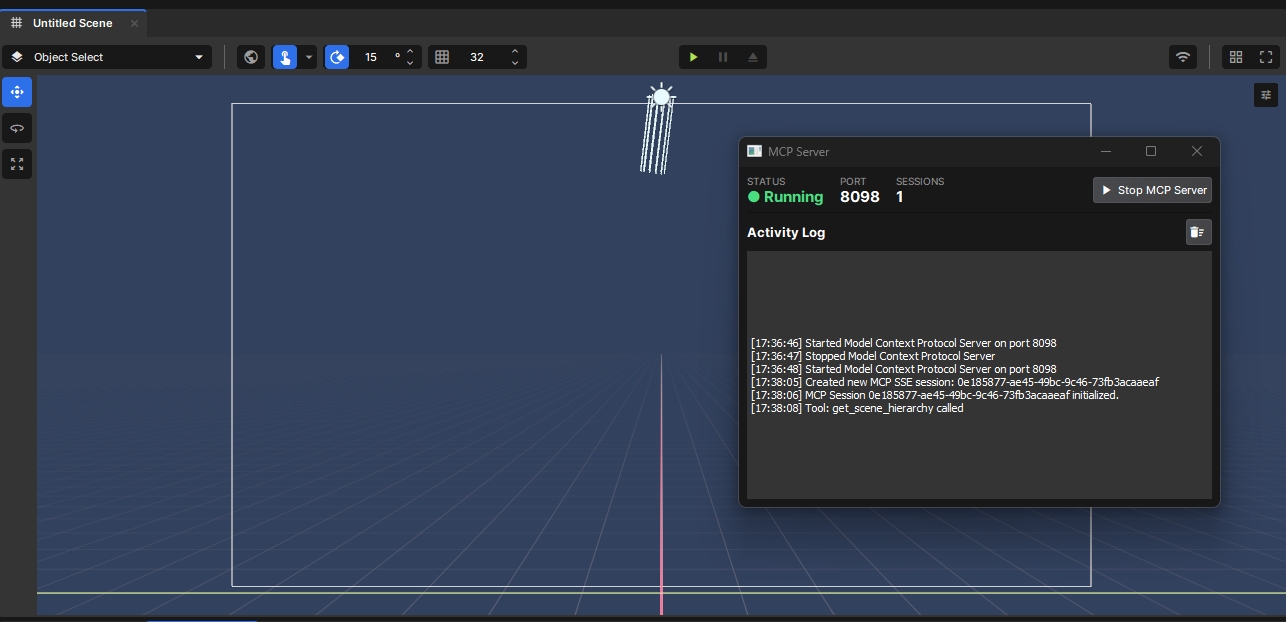The width and height of the screenshot is (1286, 622).
Task: Click the Pause playback button
Action: tap(723, 57)
